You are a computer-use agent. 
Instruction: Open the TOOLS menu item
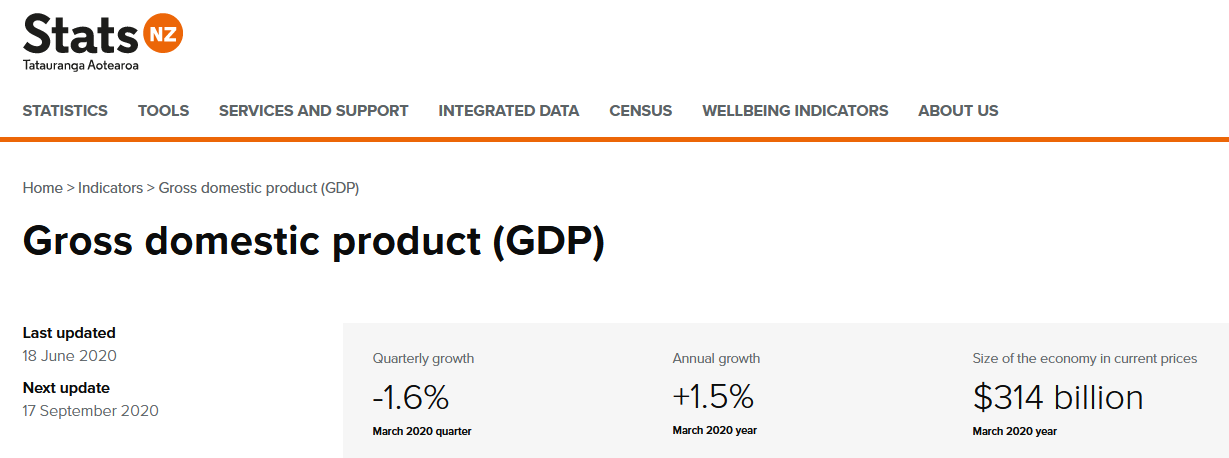point(163,111)
